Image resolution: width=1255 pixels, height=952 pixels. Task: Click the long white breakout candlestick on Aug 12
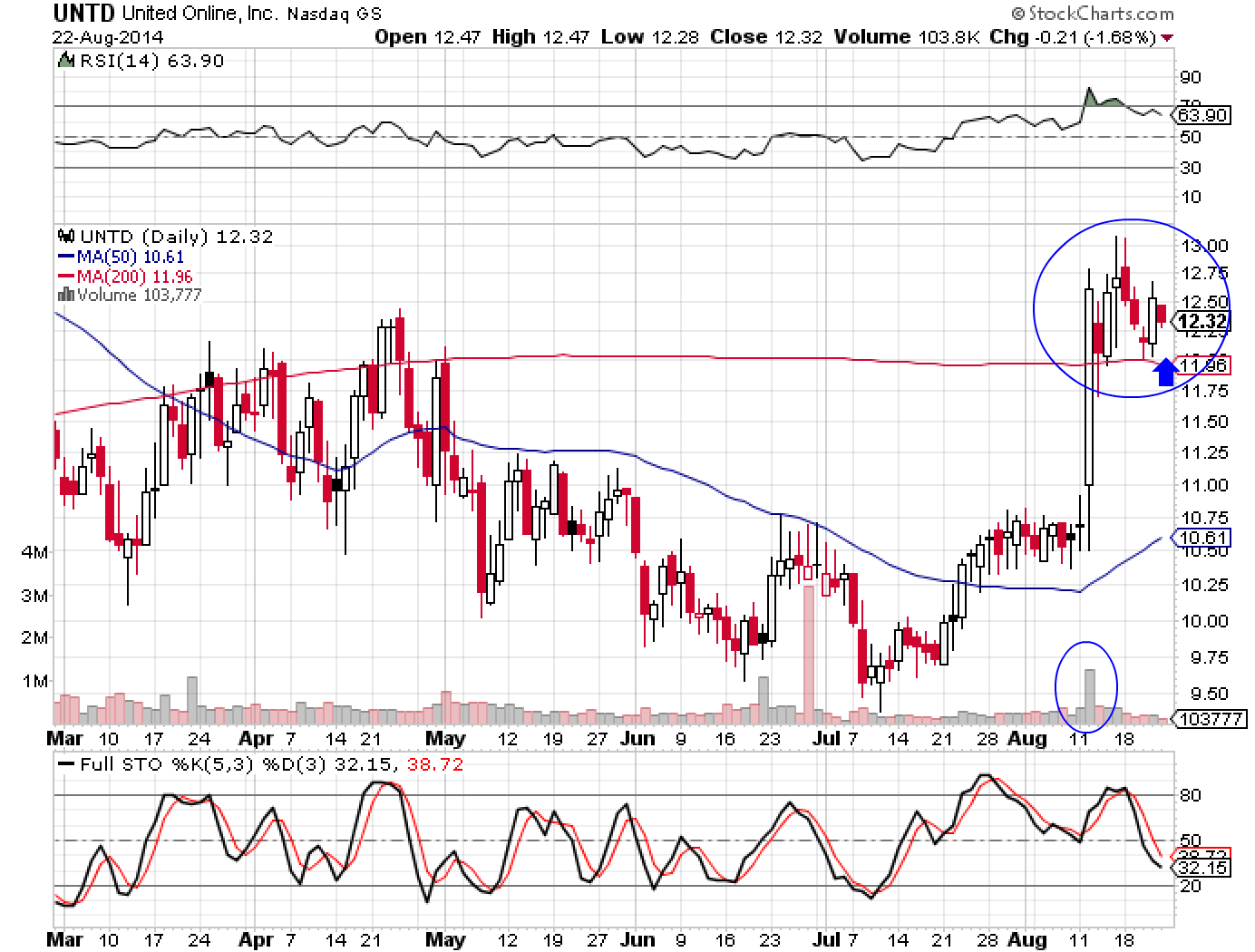[1089, 387]
